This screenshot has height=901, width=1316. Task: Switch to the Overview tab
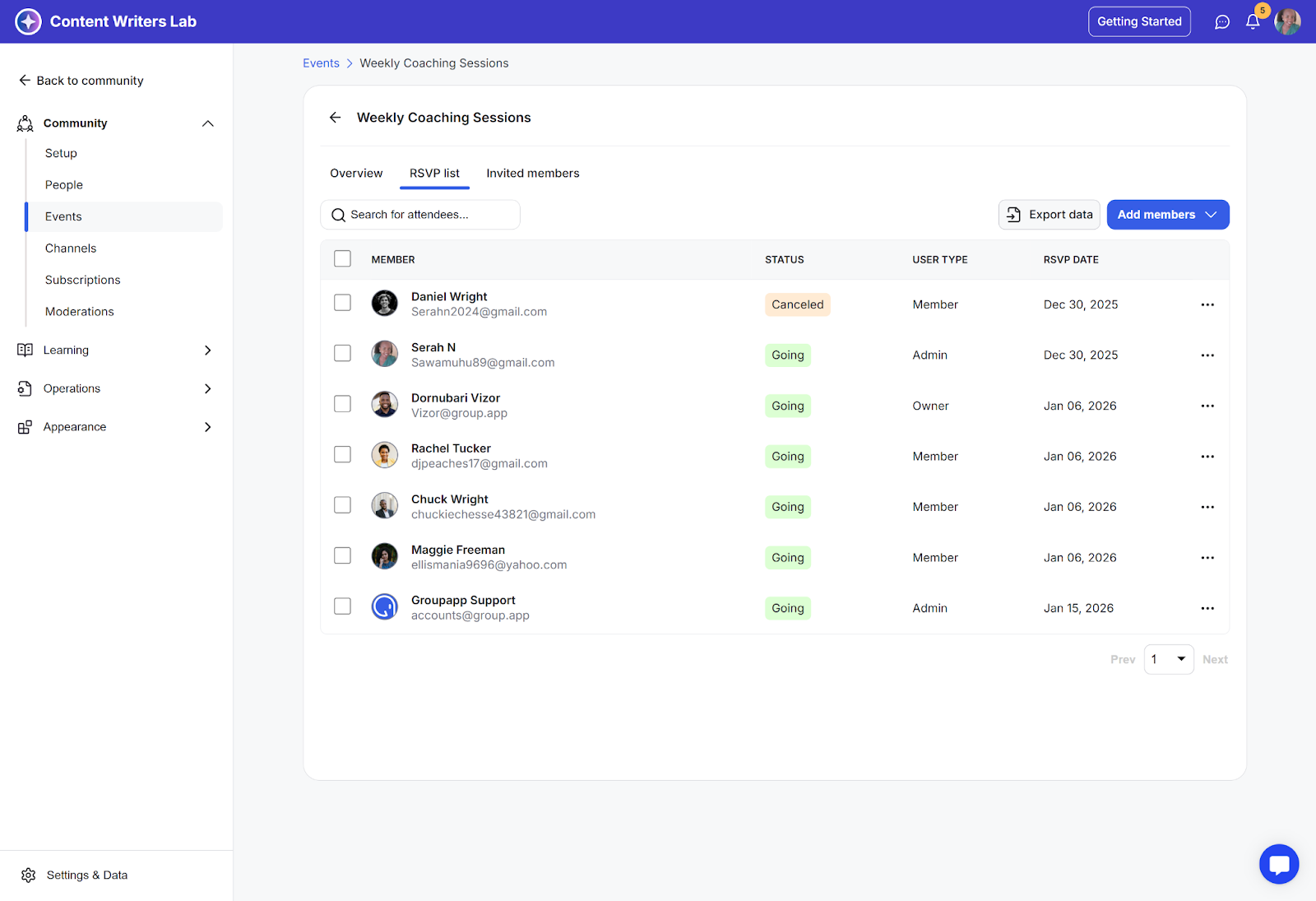coord(356,174)
